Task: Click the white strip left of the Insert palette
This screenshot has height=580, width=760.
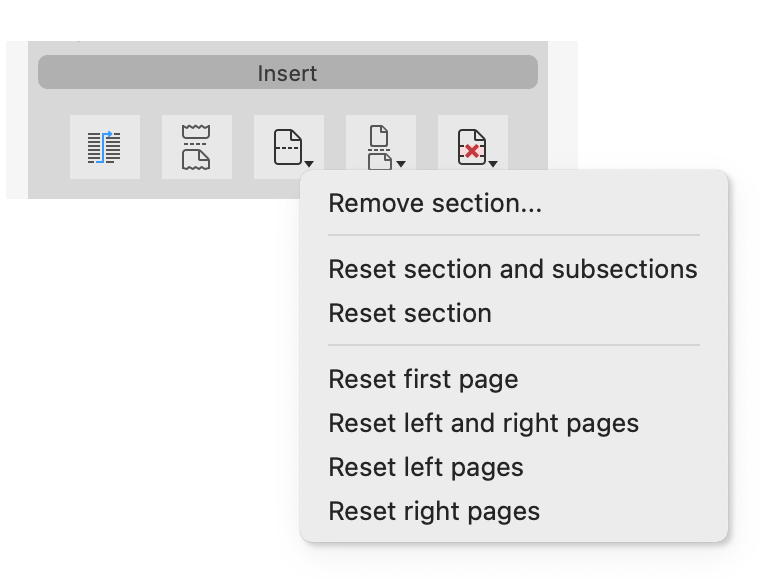Action: click(16, 120)
